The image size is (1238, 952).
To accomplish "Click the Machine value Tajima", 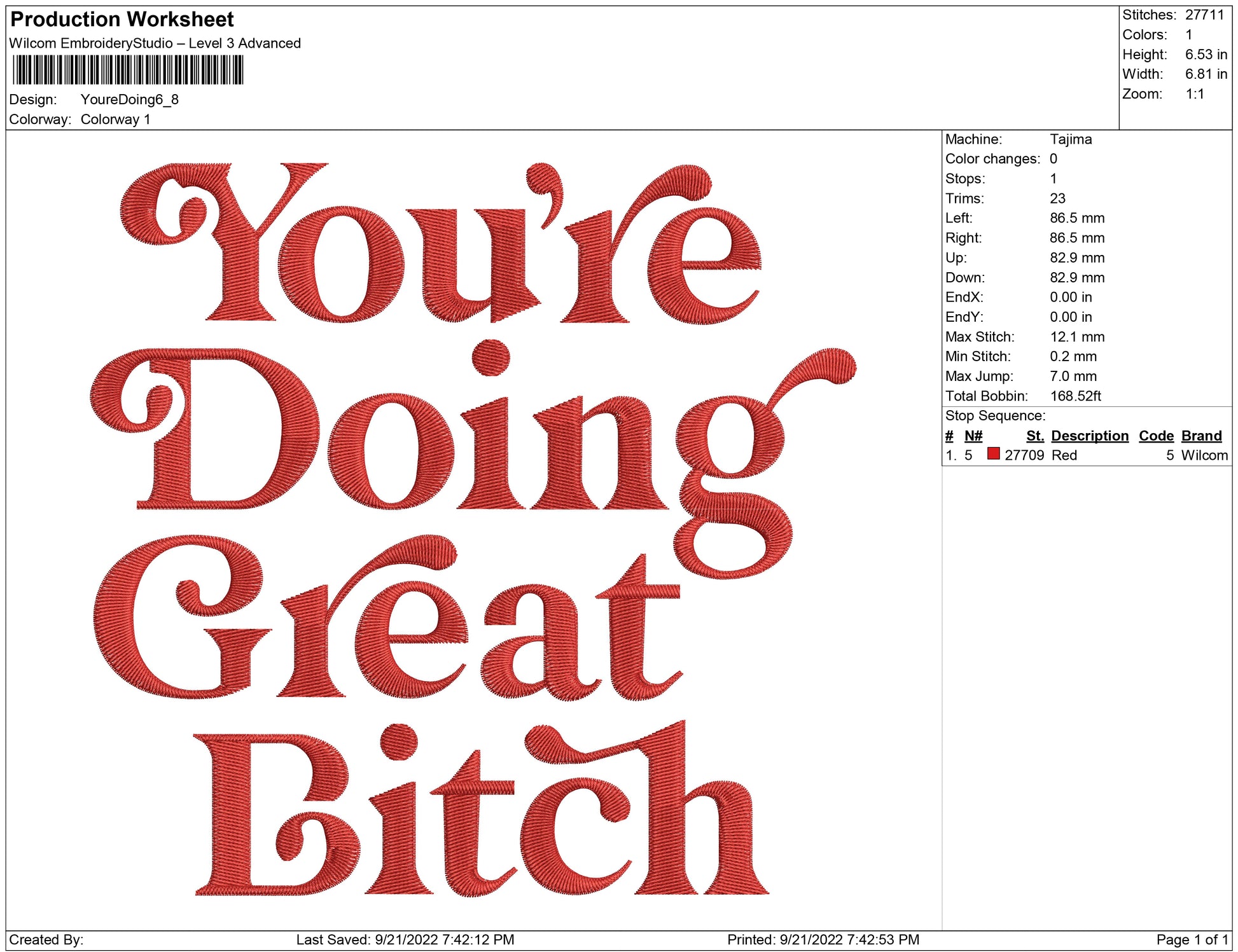I will coord(1071,139).
